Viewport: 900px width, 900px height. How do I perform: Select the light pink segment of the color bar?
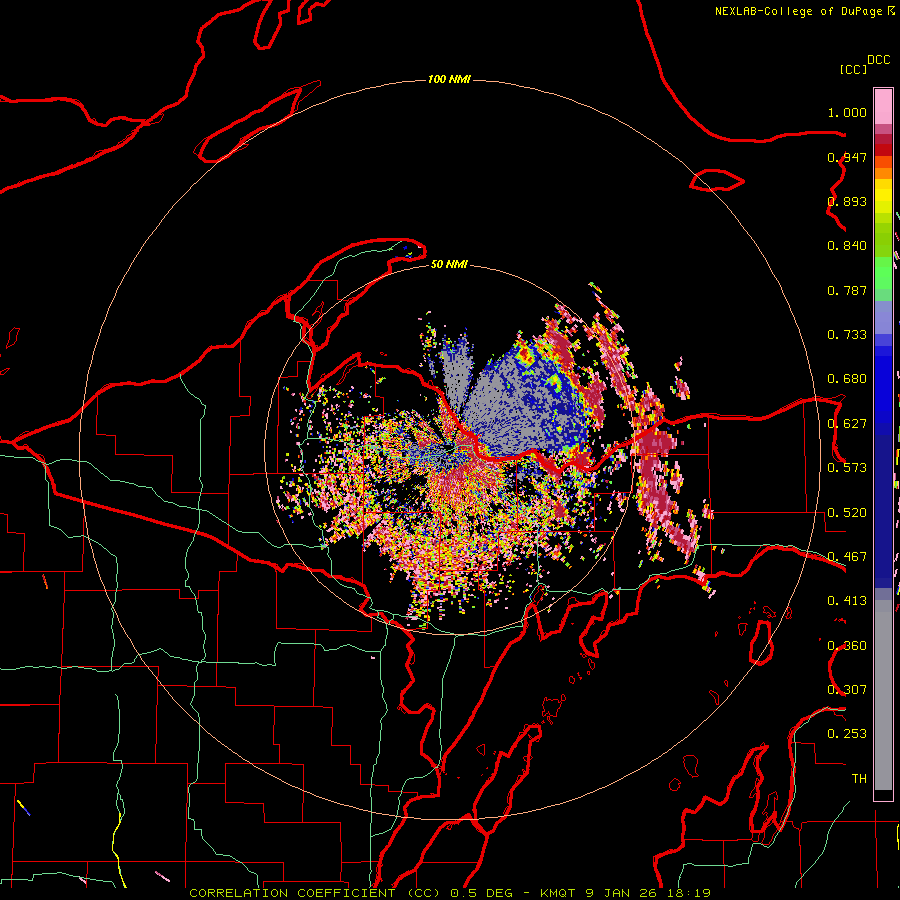click(883, 107)
